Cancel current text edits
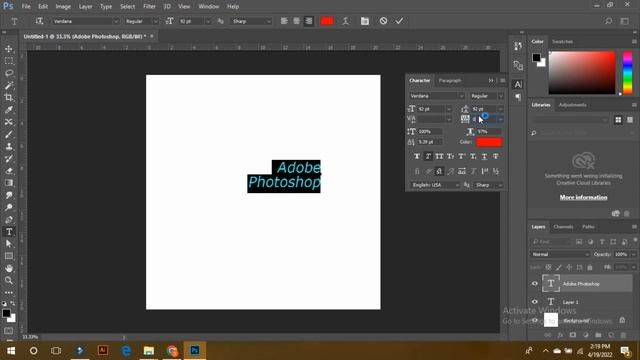This screenshot has width=640, height=360. (383, 21)
